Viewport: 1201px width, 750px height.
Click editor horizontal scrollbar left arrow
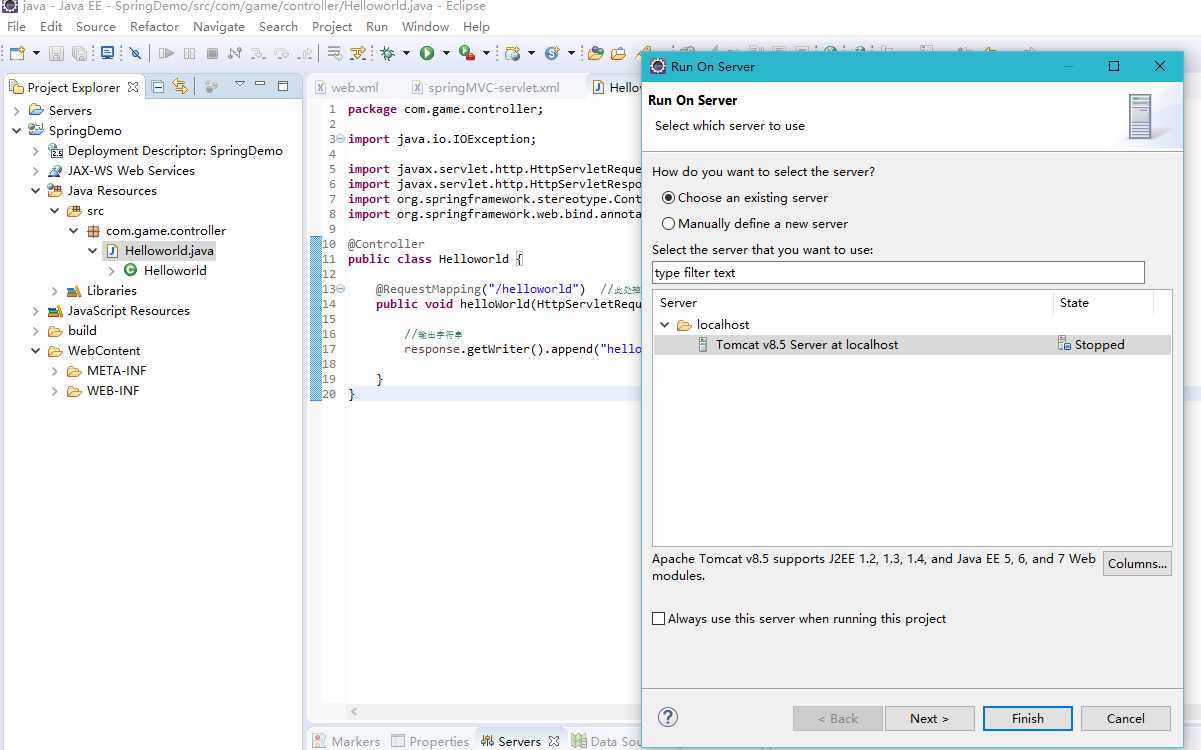pyautogui.click(x=354, y=712)
